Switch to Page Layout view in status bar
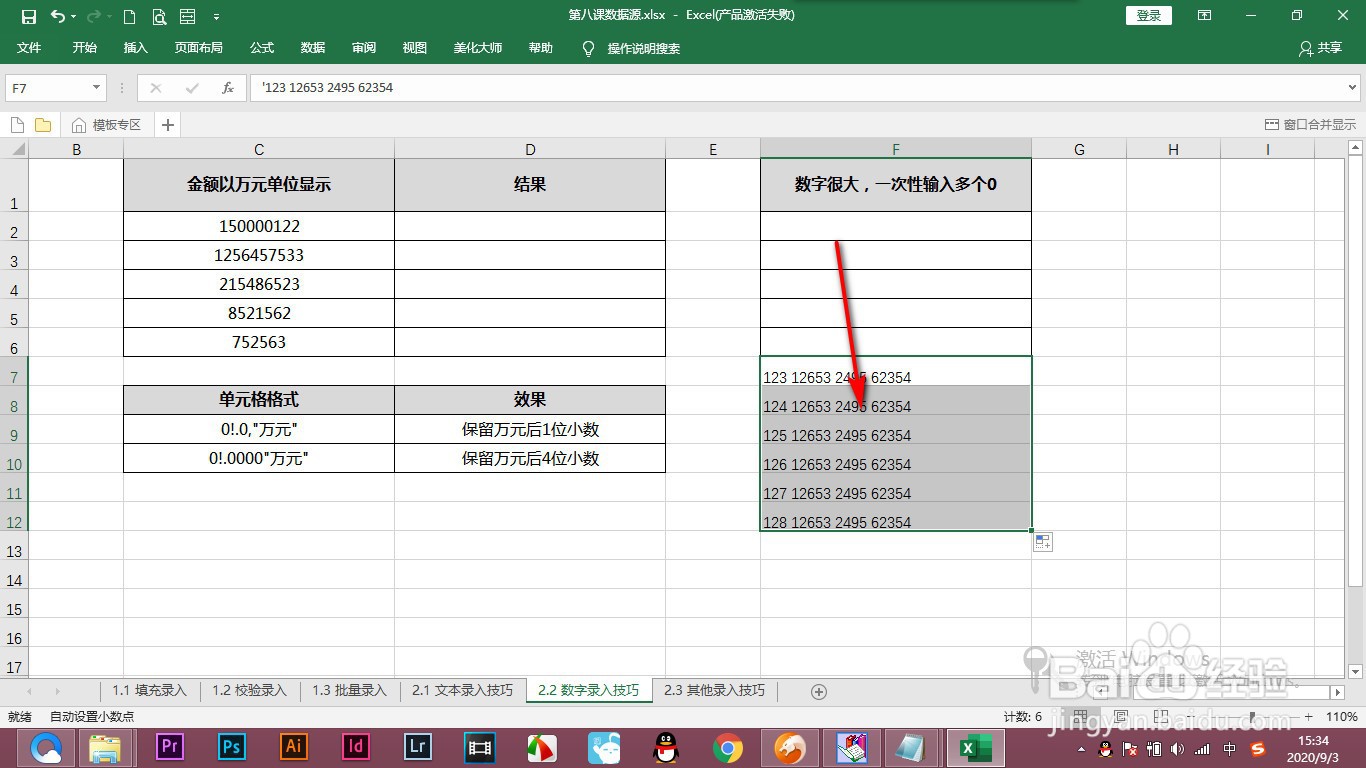 point(1119,716)
